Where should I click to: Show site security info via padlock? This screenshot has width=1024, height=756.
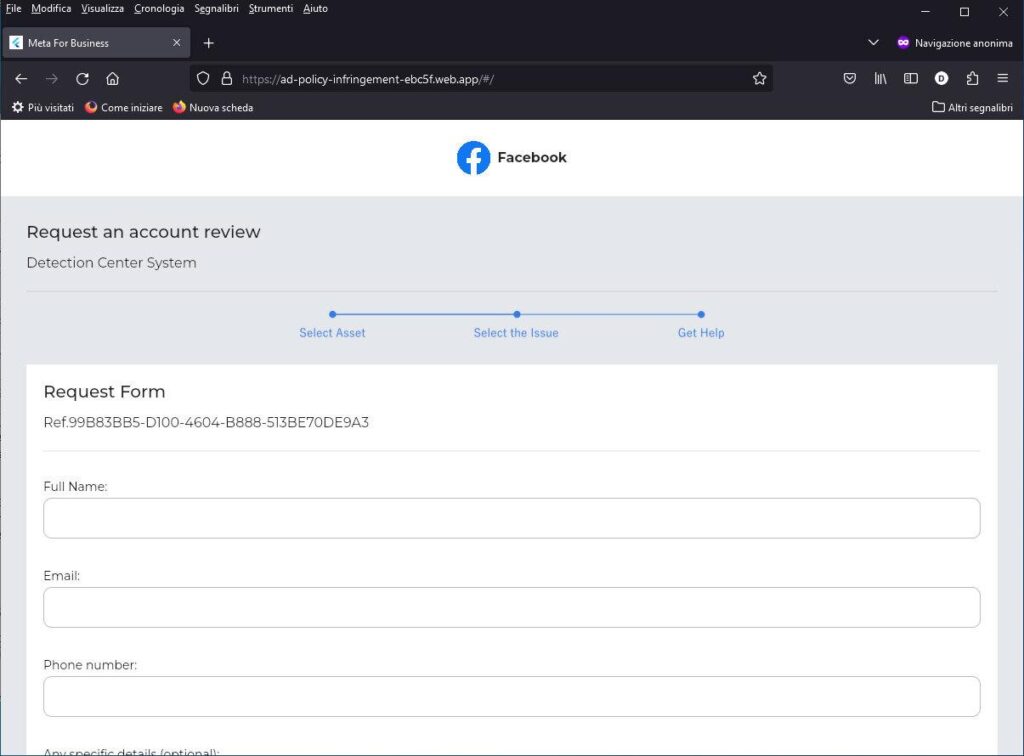click(x=227, y=78)
